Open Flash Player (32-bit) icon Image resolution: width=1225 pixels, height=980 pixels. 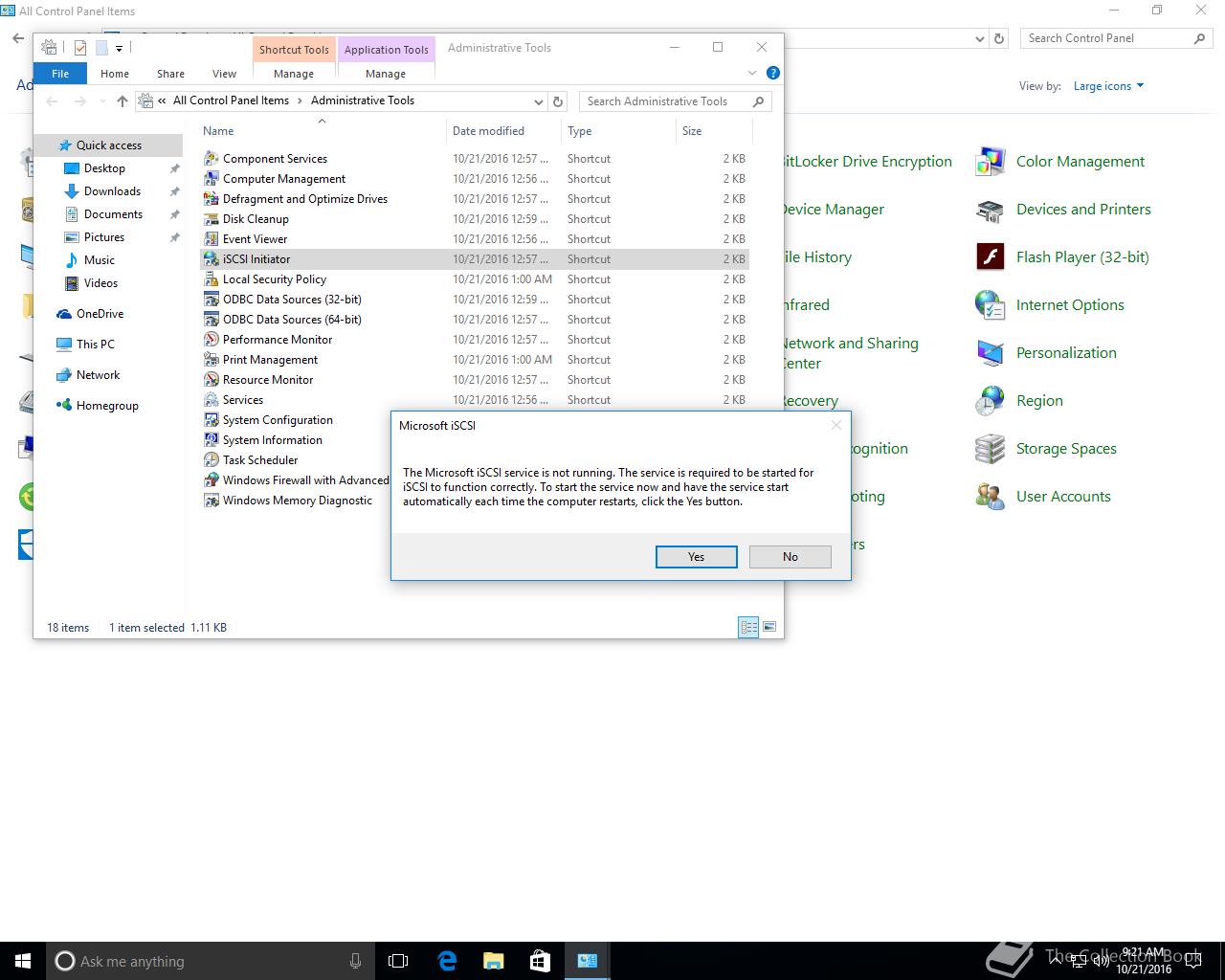990,257
